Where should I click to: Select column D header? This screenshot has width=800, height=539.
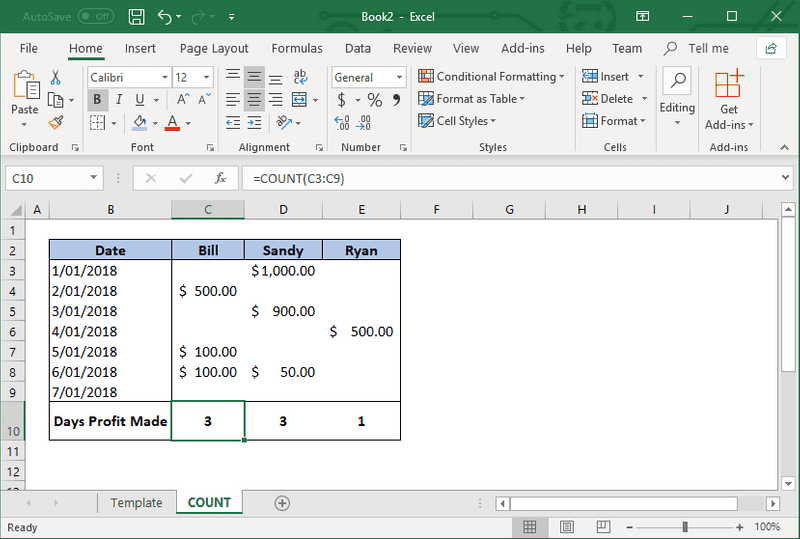click(283, 209)
